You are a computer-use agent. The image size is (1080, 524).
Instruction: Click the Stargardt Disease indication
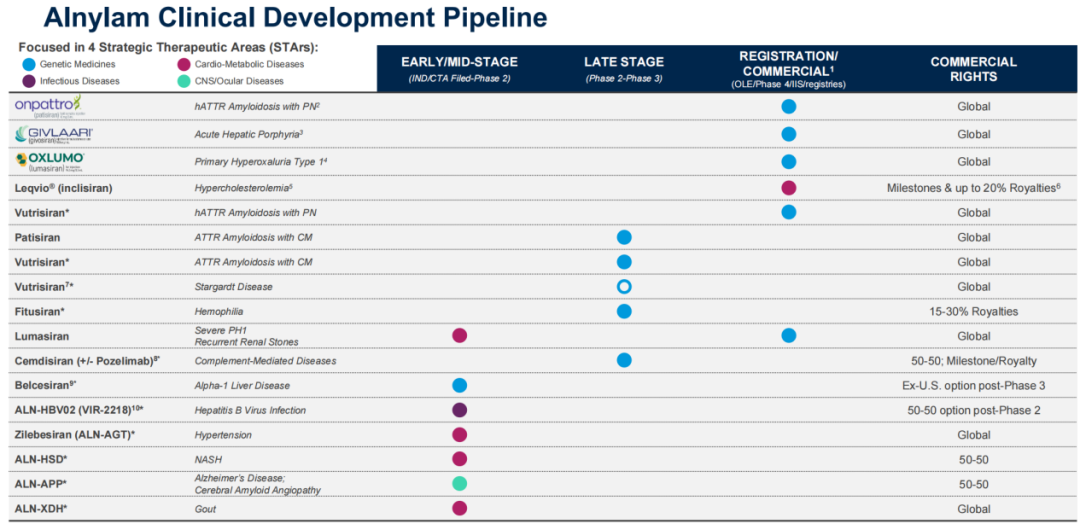(x=232, y=286)
